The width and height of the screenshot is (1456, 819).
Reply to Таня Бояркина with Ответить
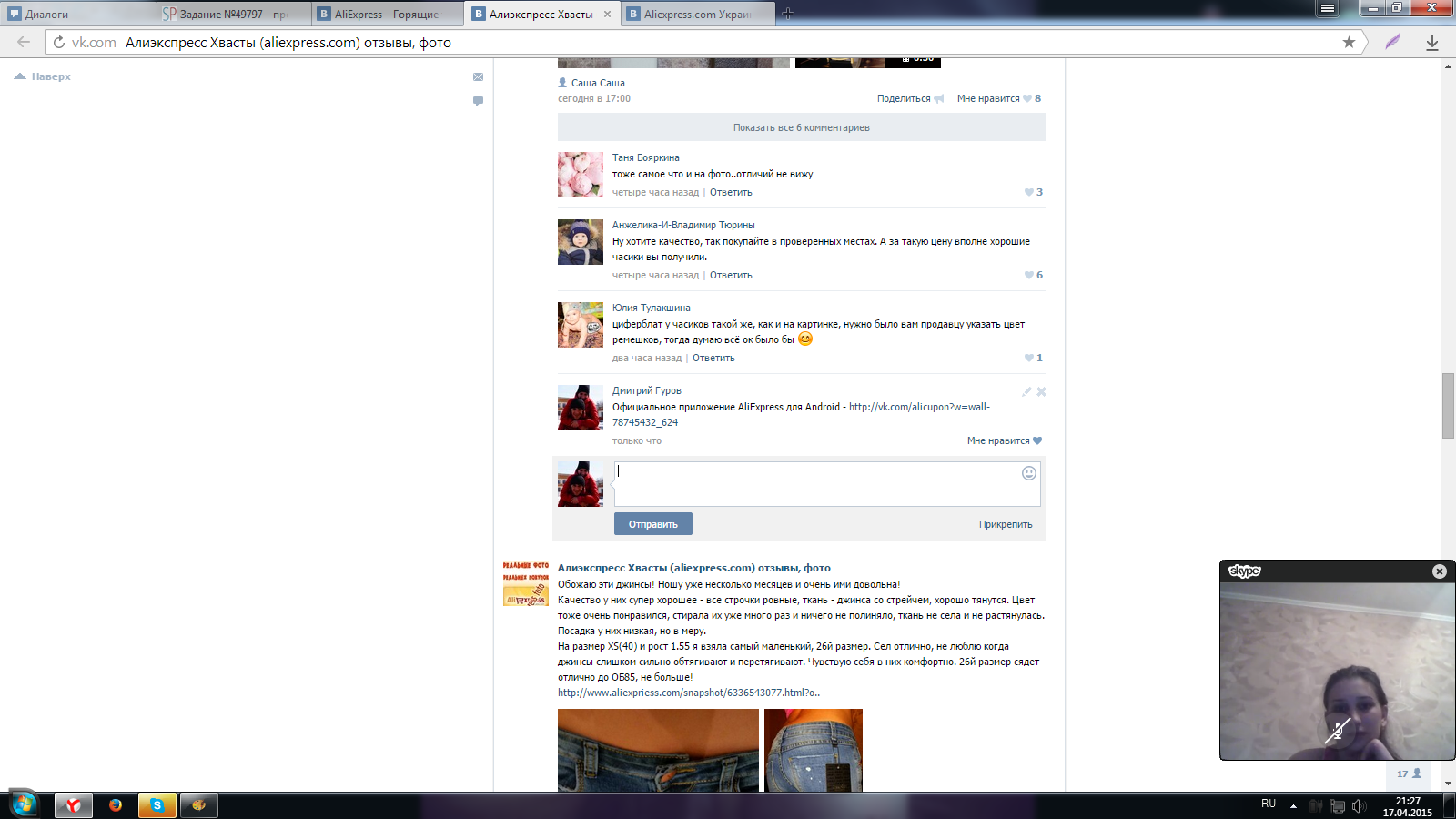point(731,192)
